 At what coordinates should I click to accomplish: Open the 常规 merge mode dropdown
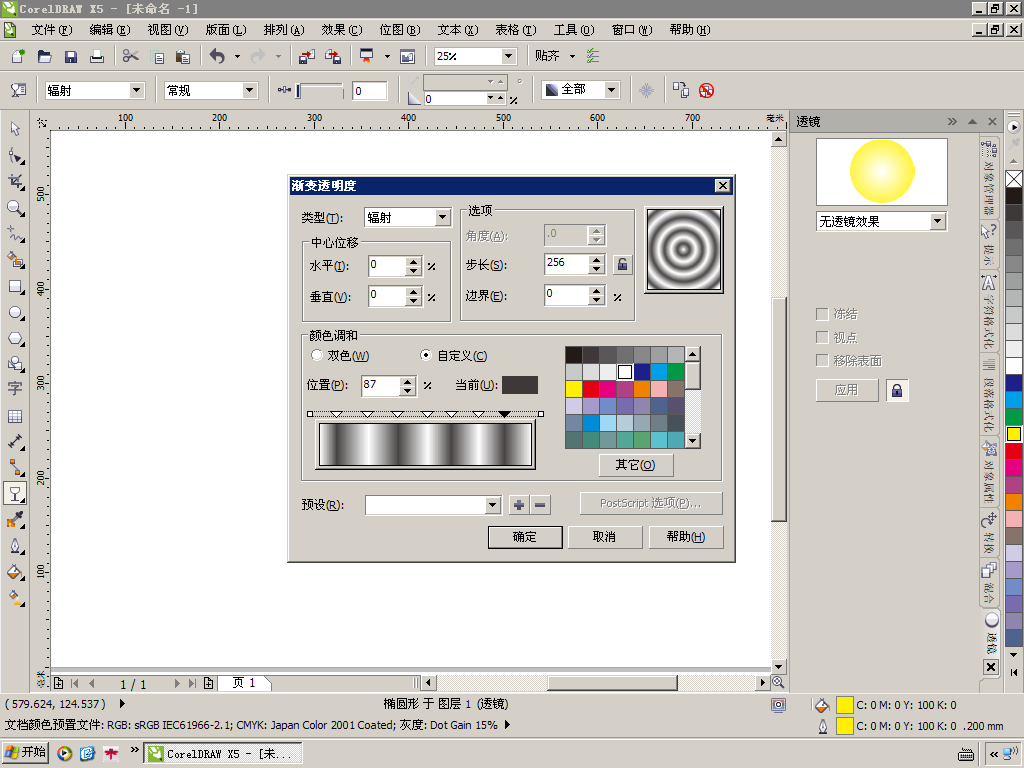(249, 90)
